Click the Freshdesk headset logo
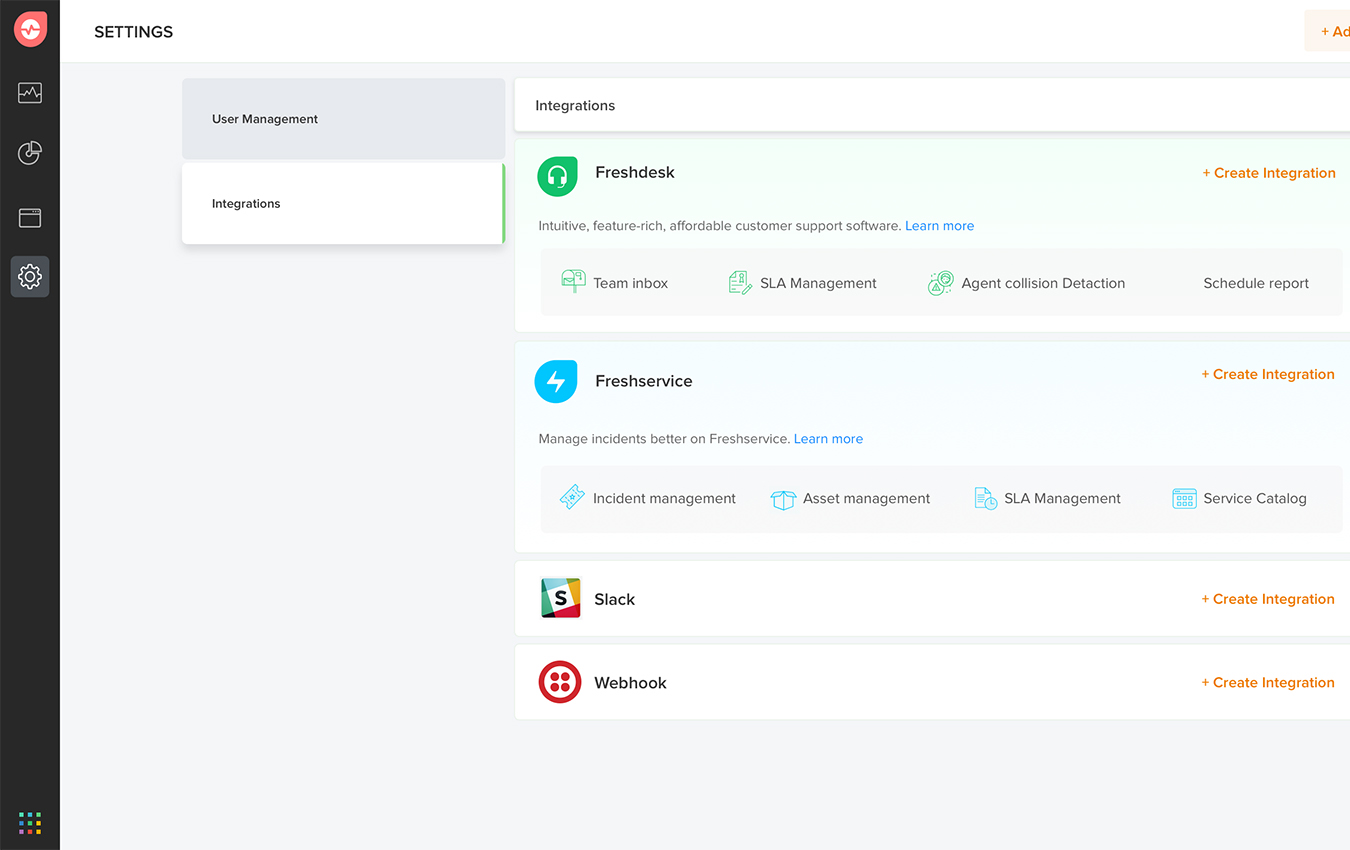Image resolution: width=1350 pixels, height=850 pixels. [x=557, y=176]
